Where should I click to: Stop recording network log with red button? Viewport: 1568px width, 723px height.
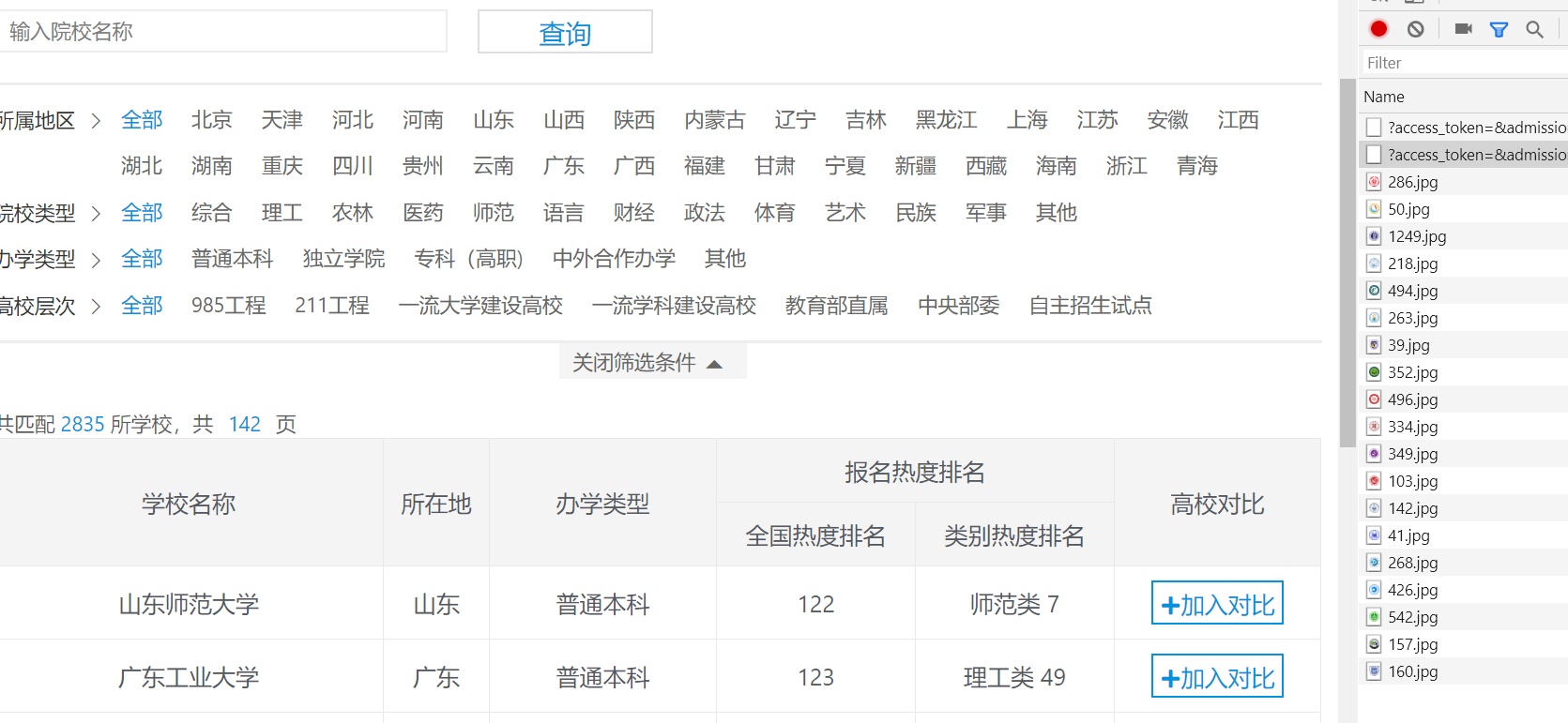pyautogui.click(x=1378, y=29)
